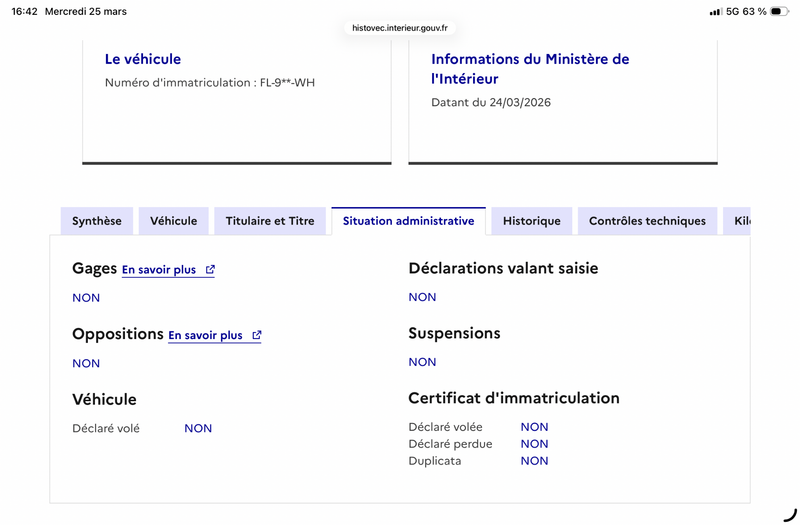Click the Situation administrative tab
The width and height of the screenshot is (800, 525).
click(408, 221)
